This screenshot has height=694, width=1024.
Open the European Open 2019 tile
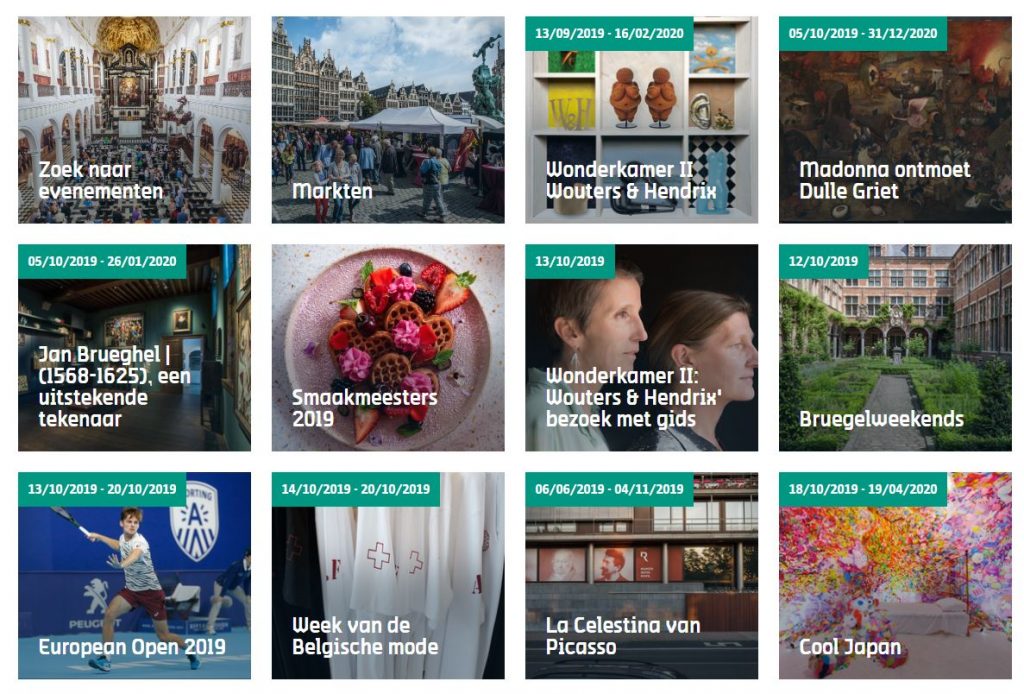click(x=134, y=576)
